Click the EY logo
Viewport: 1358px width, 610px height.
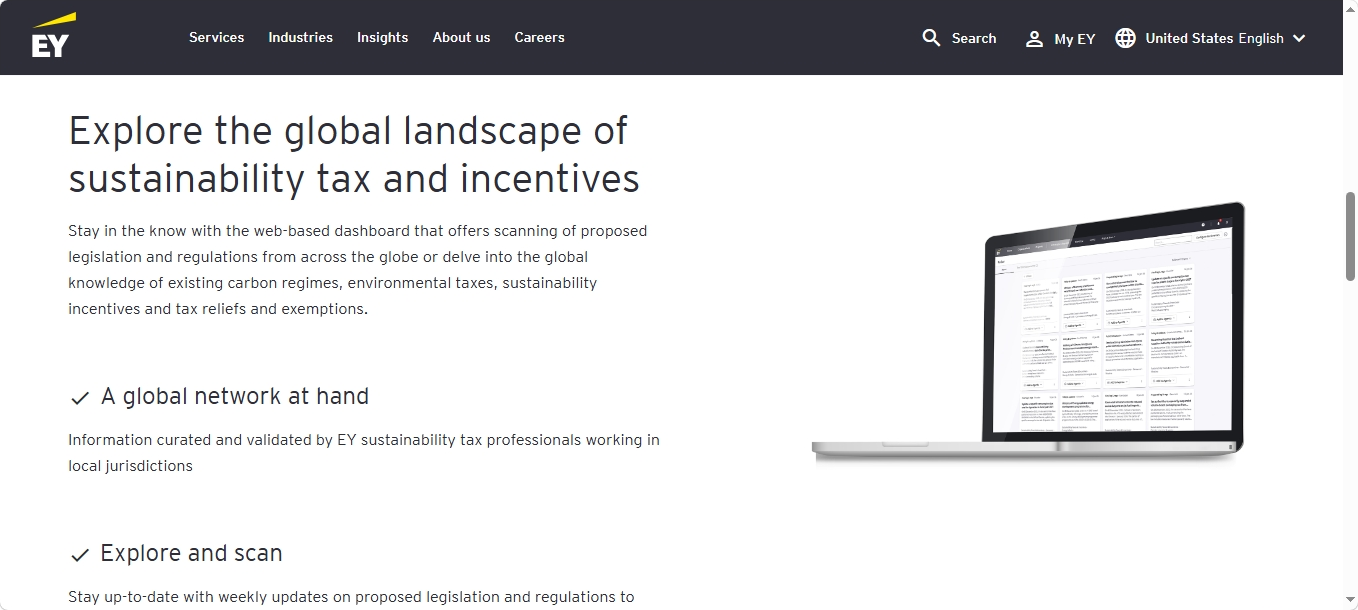54,35
